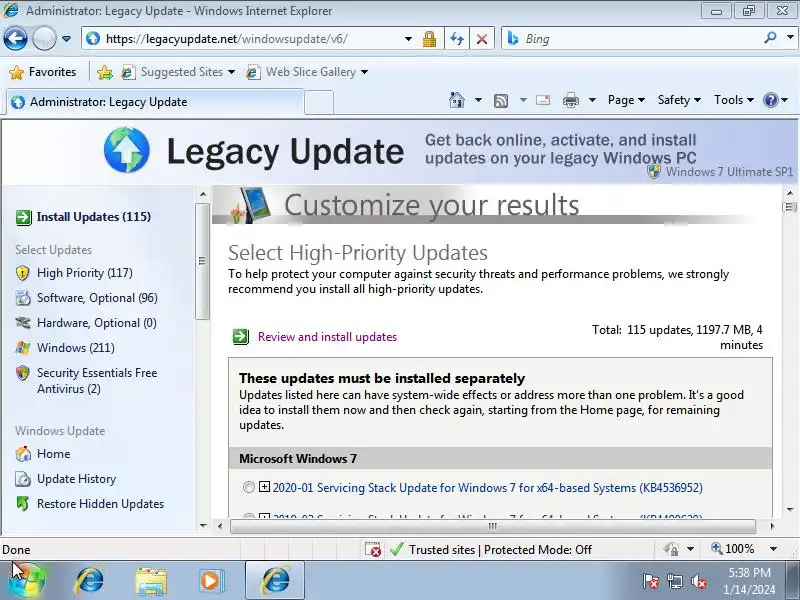Click Trusted sites Protected Mode status
The image size is (800, 600).
(x=490, y=549)
